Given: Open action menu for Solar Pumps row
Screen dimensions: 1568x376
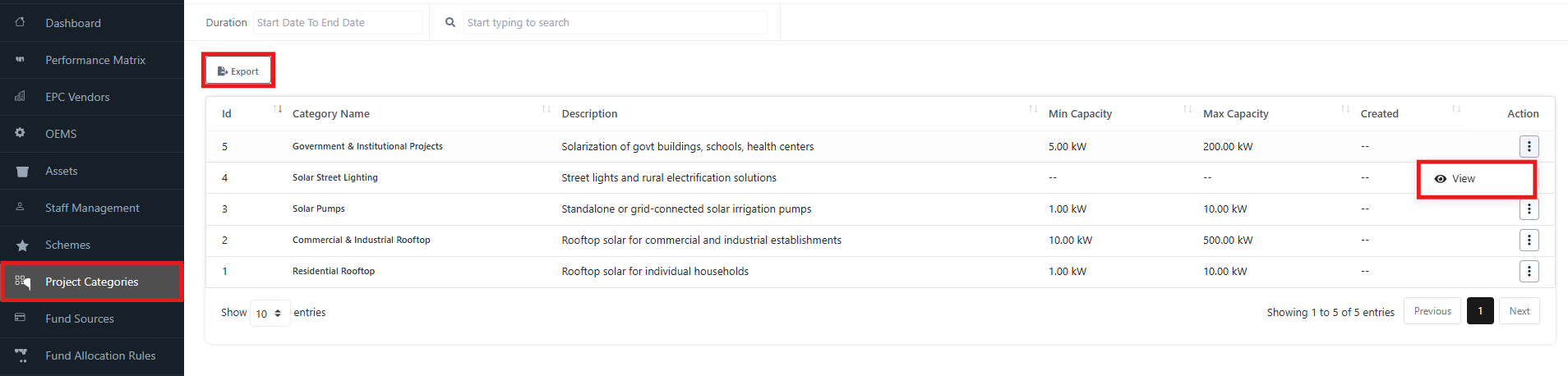Looking at the screenshot, I should pyautogui.click(x=1529, y=209).
